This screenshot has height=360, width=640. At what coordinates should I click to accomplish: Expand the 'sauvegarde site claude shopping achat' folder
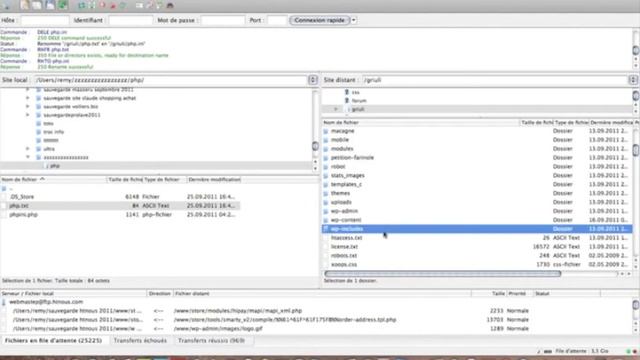(x=28, y=98)
